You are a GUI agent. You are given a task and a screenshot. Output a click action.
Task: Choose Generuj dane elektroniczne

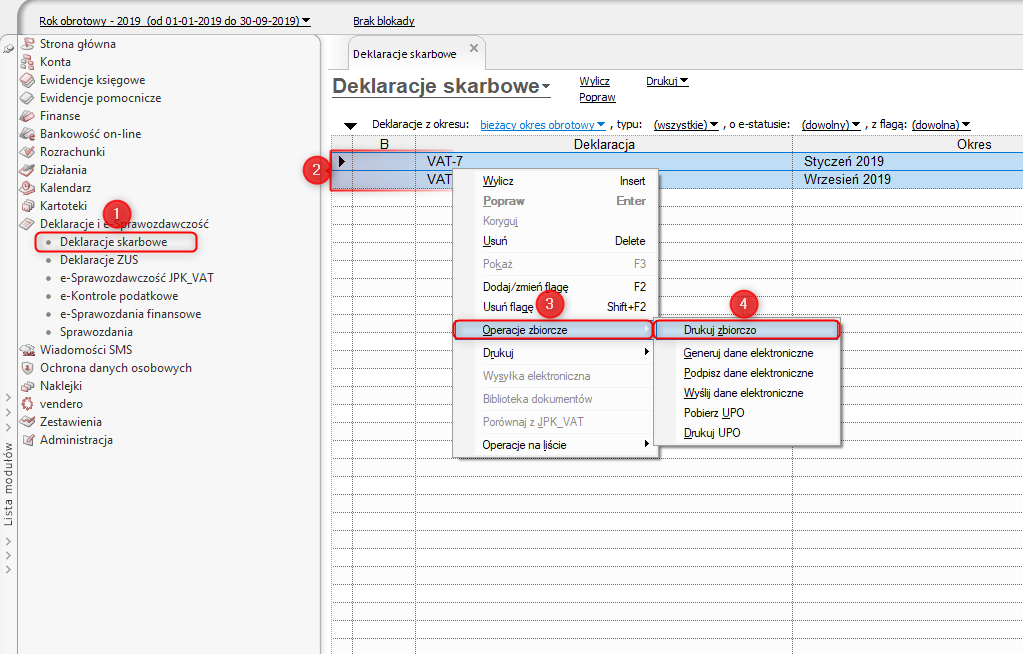748,353
